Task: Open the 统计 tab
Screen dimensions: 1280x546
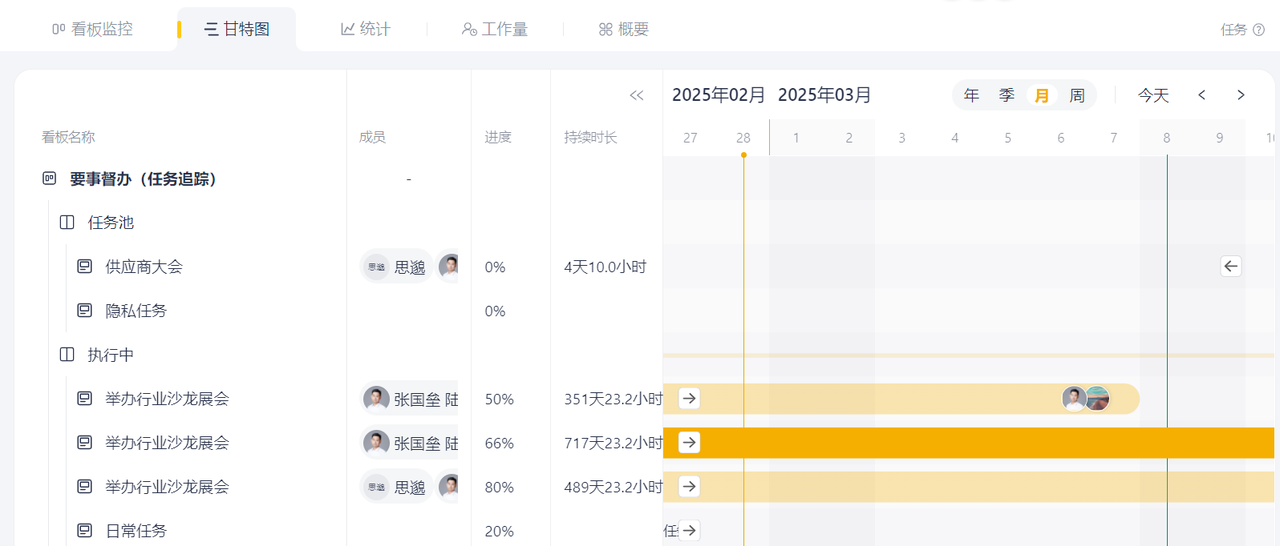Action: (x=365, y=29)
